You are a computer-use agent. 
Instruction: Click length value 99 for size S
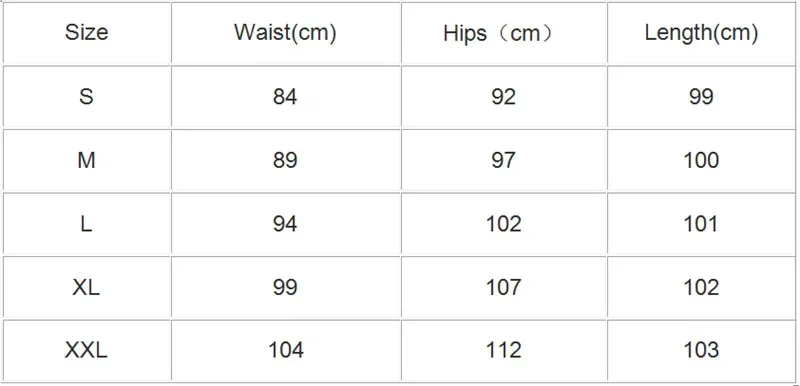[701, 96]
